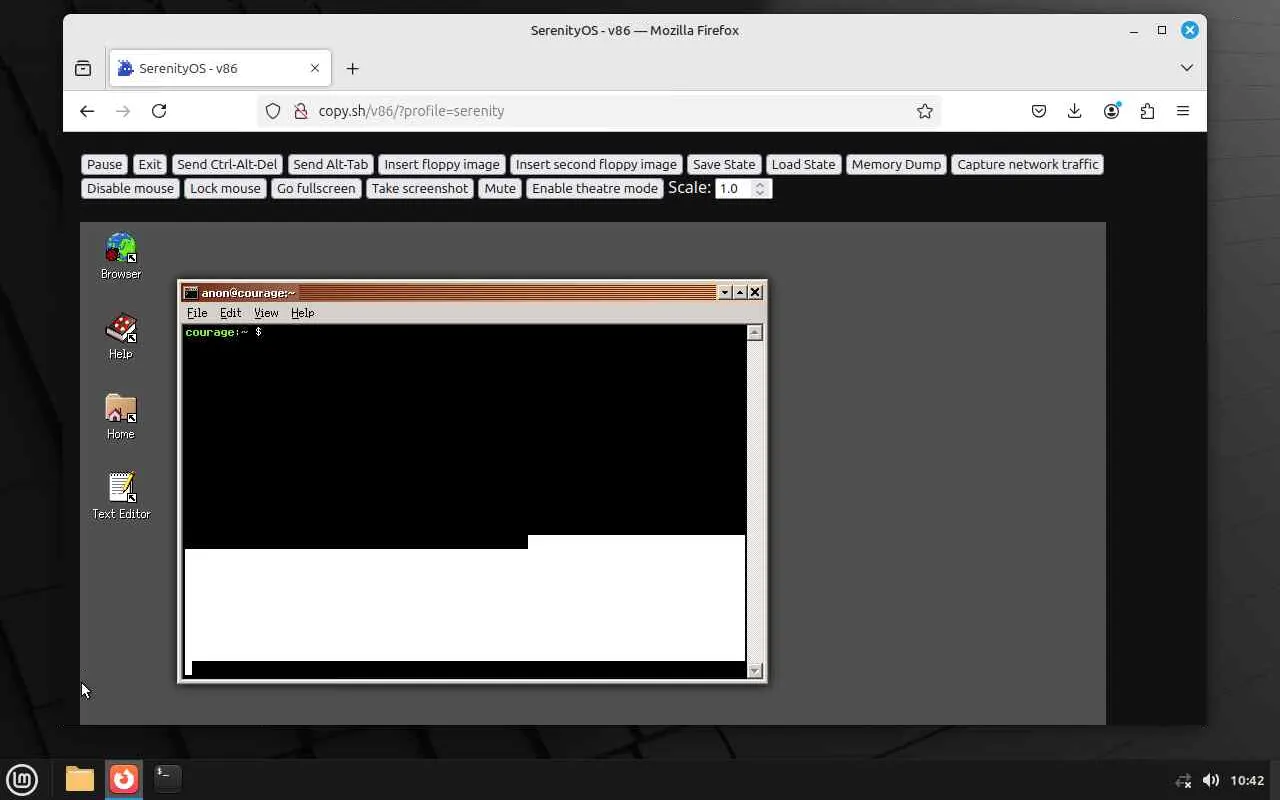Open the Home folder desktop icon
This screenshot has width=1280, height=800.
[x=121, y=416]
